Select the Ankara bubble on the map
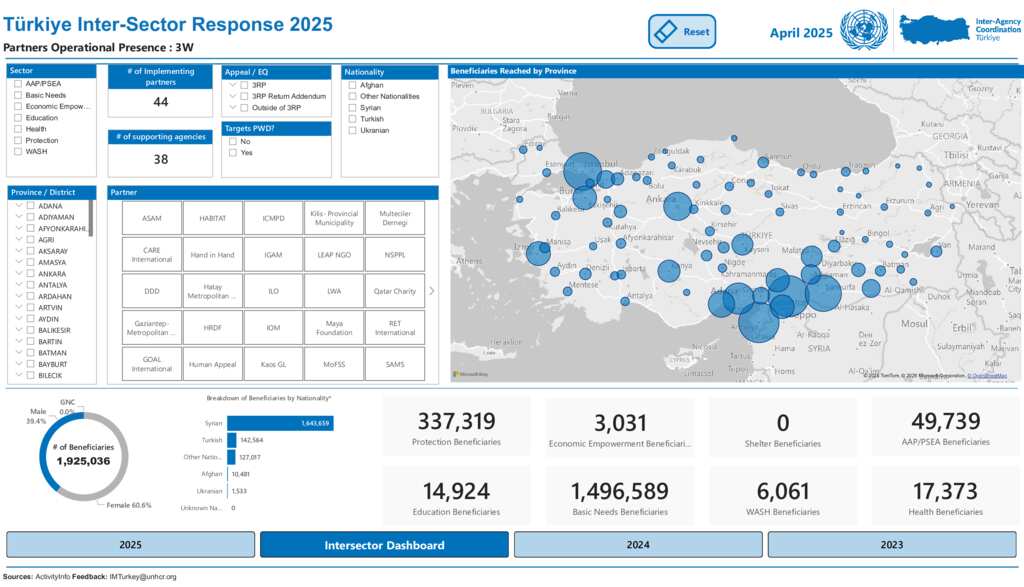This screenshot has height=587, width=1024. [x=677, y=206]
